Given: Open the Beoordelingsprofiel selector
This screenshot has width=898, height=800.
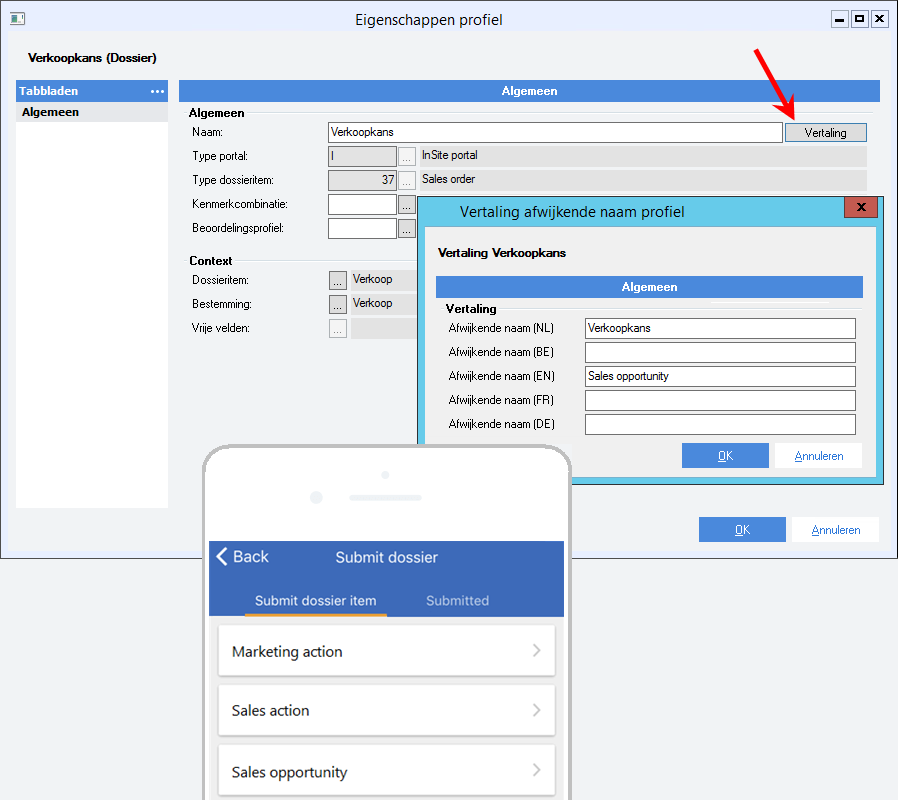Looking at the screenshot, I should pos(406,228).
